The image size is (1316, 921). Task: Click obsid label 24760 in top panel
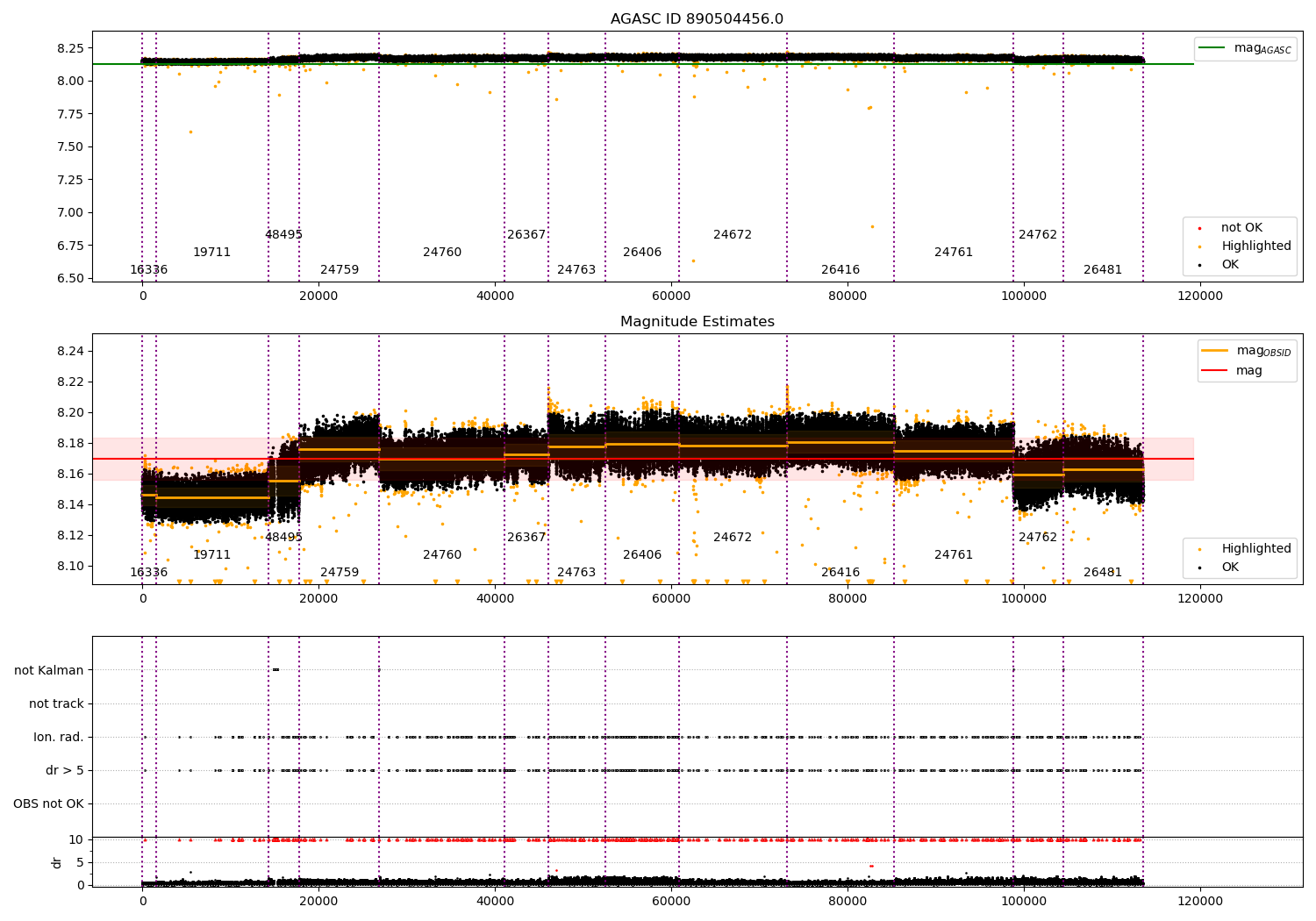(442, 253)
